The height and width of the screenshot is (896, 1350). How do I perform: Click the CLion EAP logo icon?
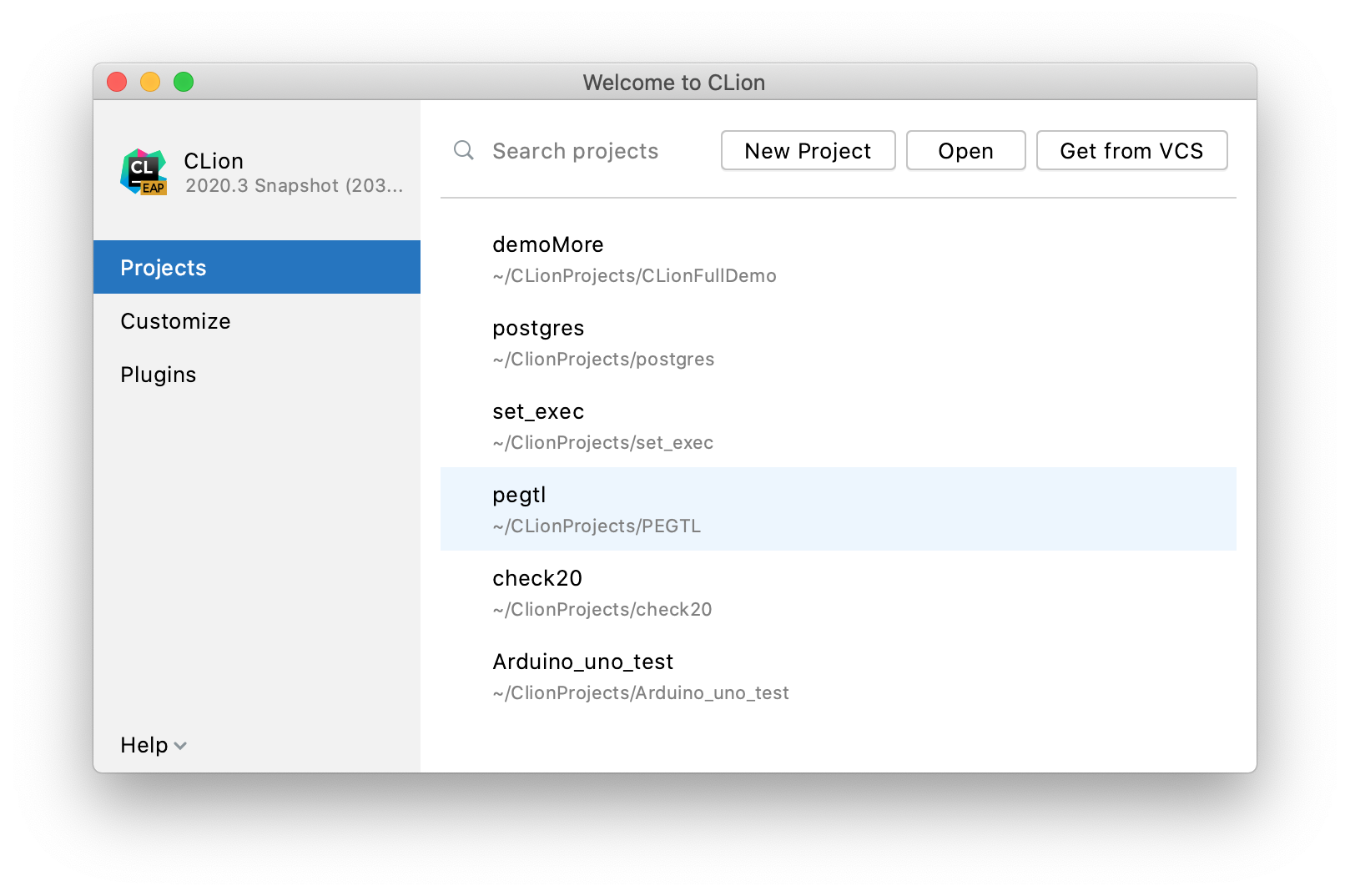tap(144, 172)
